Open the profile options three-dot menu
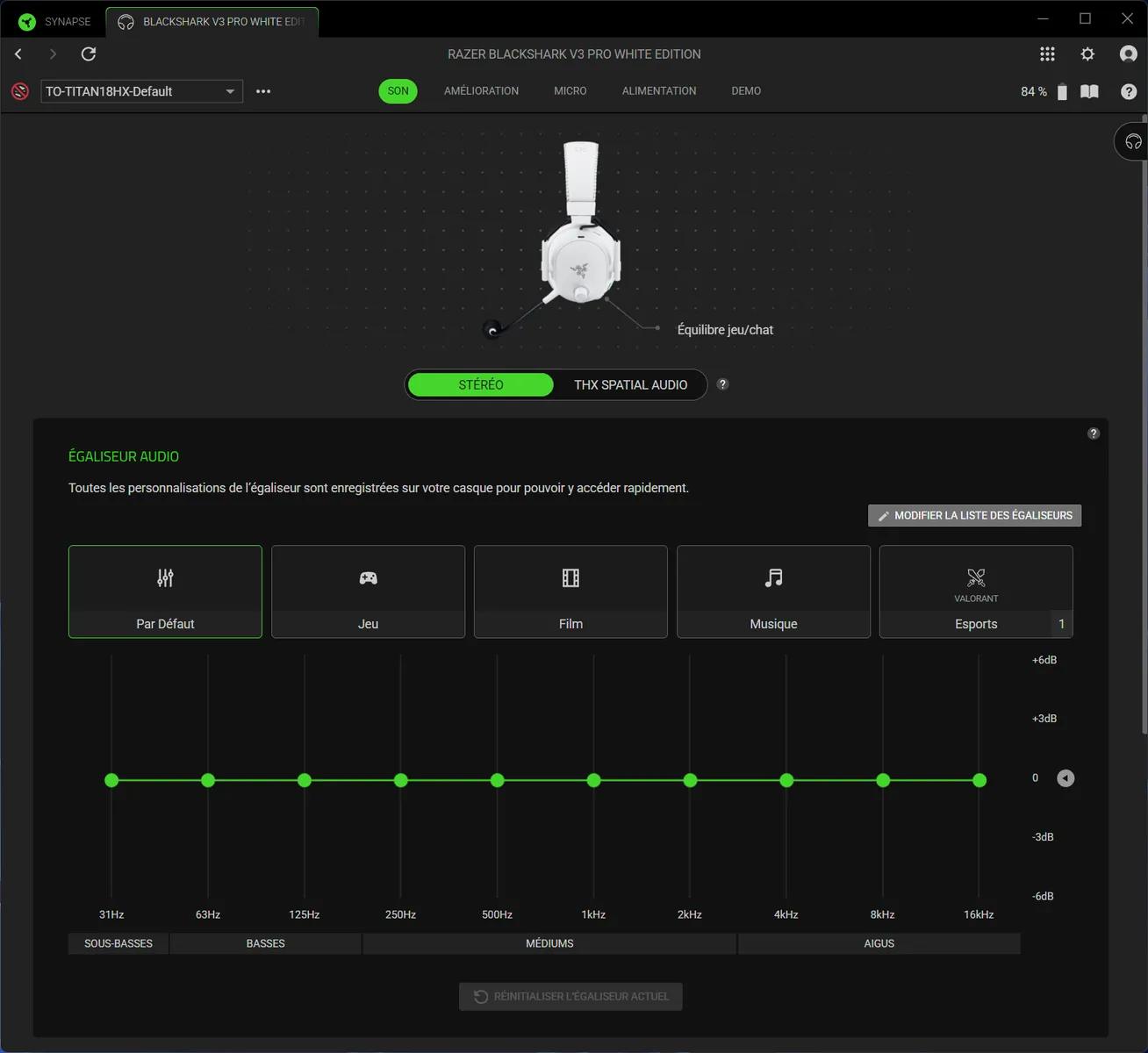The image size is (1148, 1053). tap(263, 91)
